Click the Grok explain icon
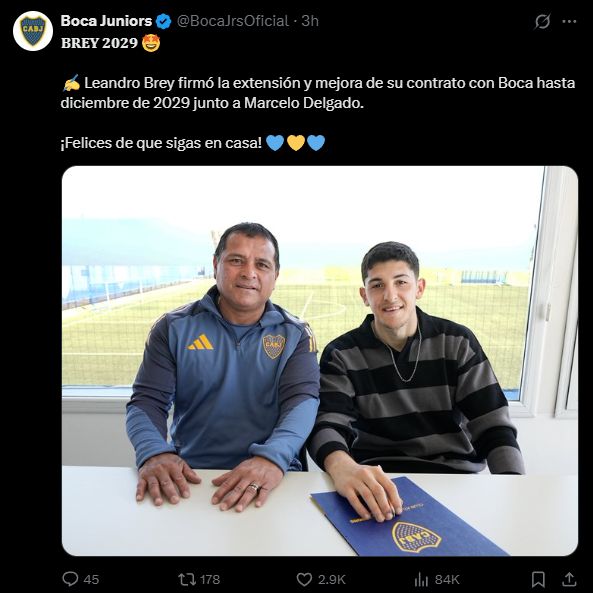 (x=542, y=22)
